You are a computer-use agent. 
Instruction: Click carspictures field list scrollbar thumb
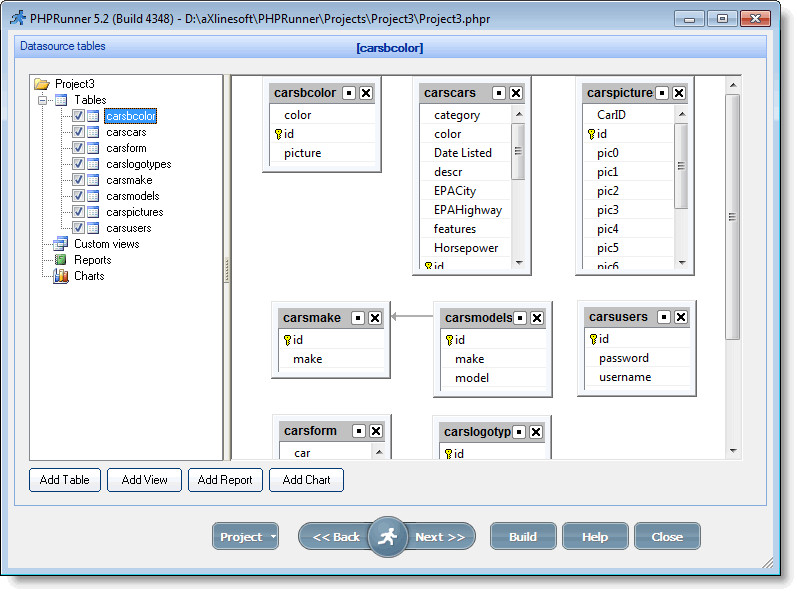click(681, 166)
